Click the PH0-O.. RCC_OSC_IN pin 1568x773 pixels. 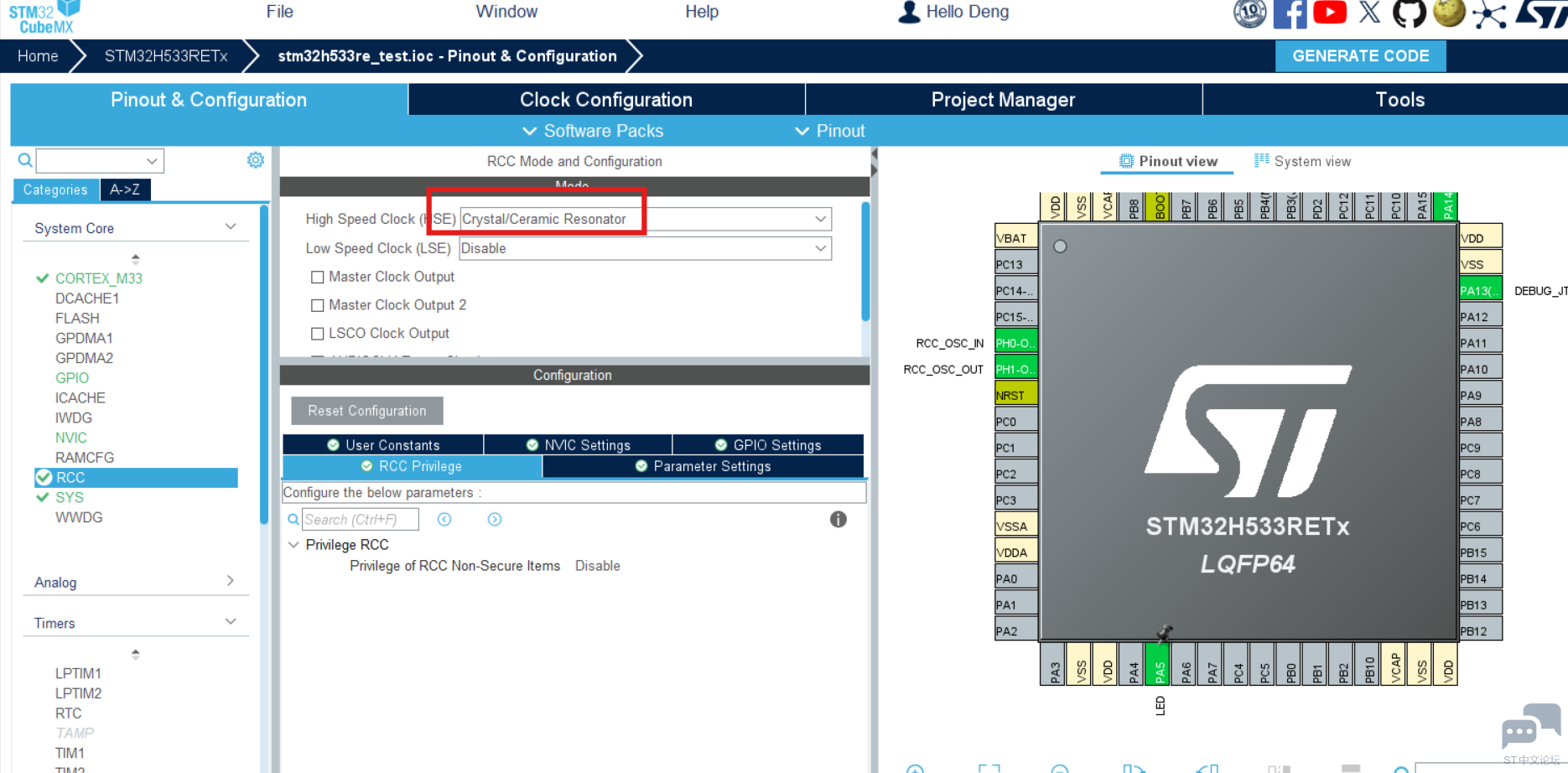coord(1015,343)
